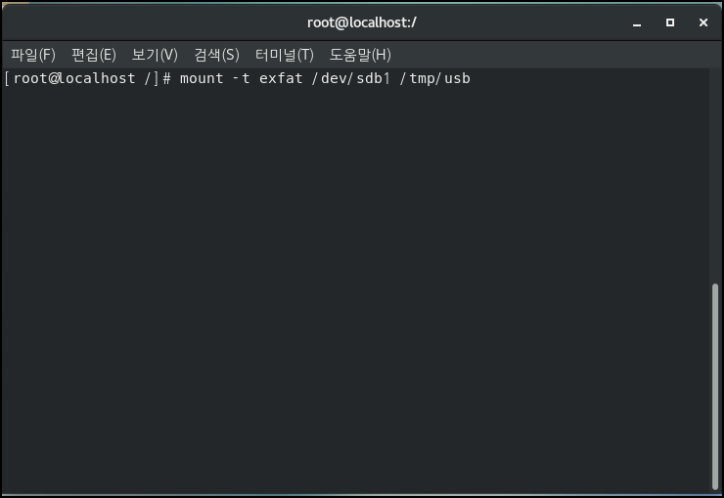Viewport: 724px width, 498px height.
Task: Close the root@localhost terminal window
Action: [703, 23]
